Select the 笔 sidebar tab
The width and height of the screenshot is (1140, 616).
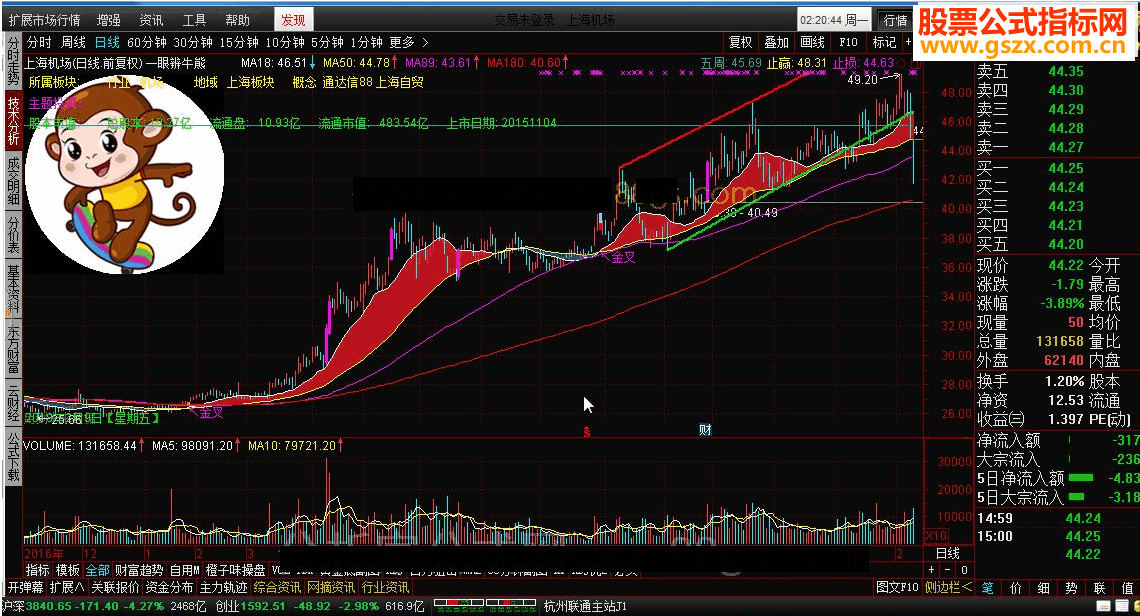tap(987, 588)
